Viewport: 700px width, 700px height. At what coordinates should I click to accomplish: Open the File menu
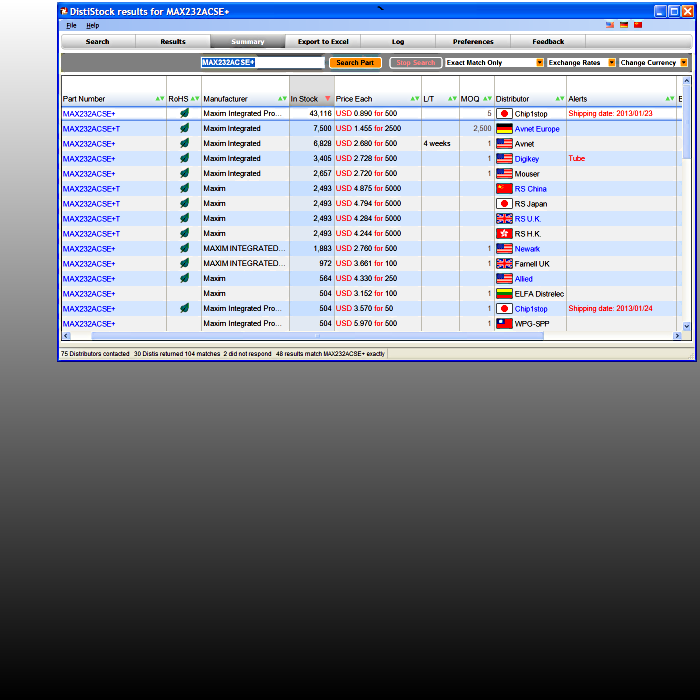pos(71,25)
